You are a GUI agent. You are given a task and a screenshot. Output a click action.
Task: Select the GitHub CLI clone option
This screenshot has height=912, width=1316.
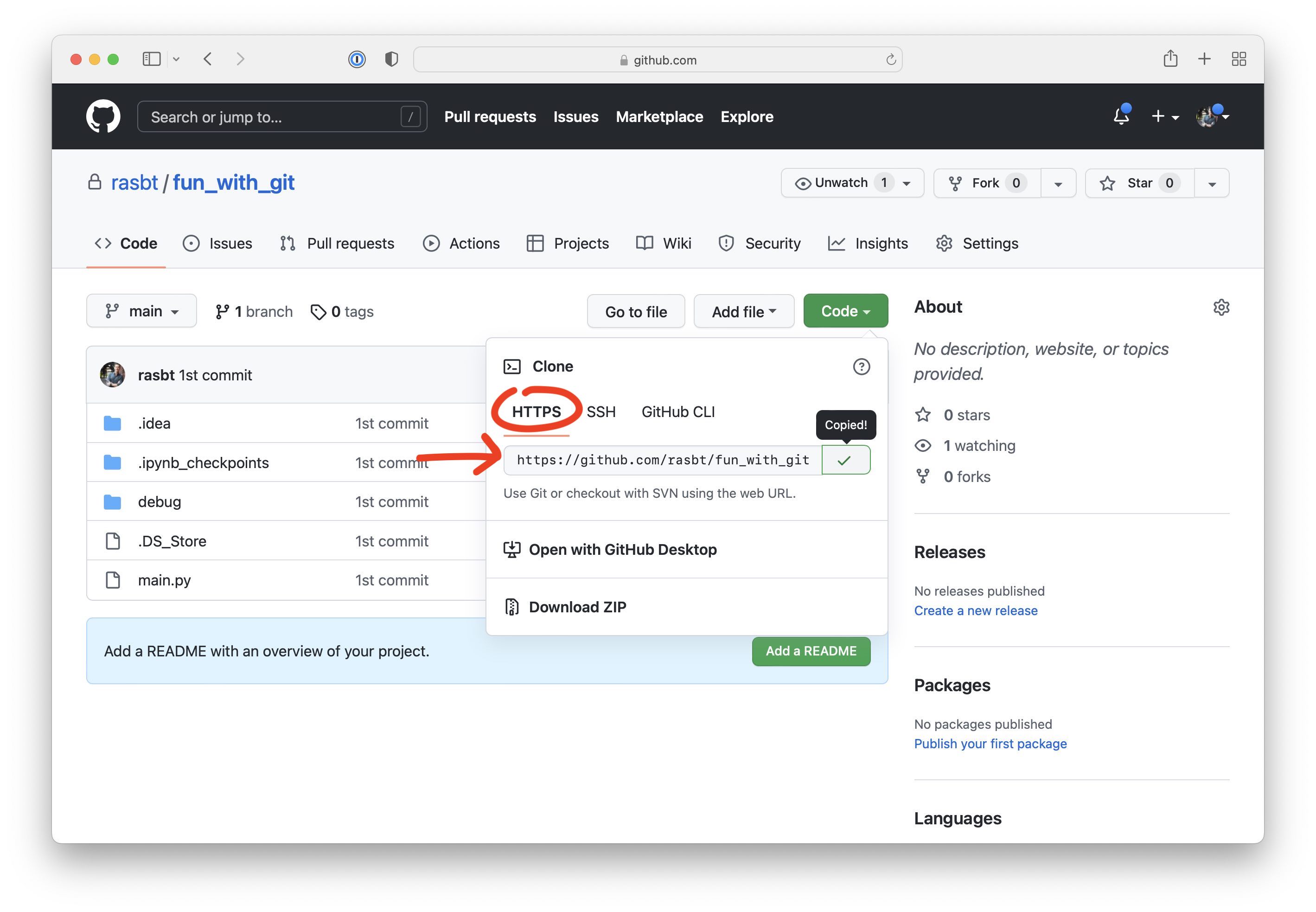[678, 411]
